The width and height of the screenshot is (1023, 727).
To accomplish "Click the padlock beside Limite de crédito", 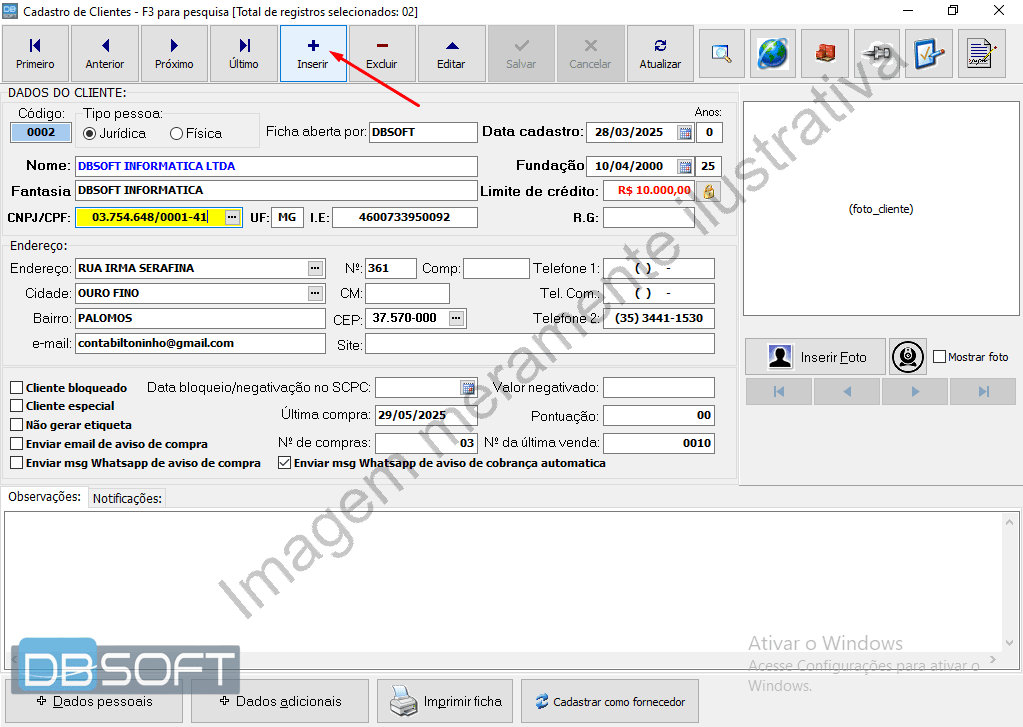I will pos(709,191).
